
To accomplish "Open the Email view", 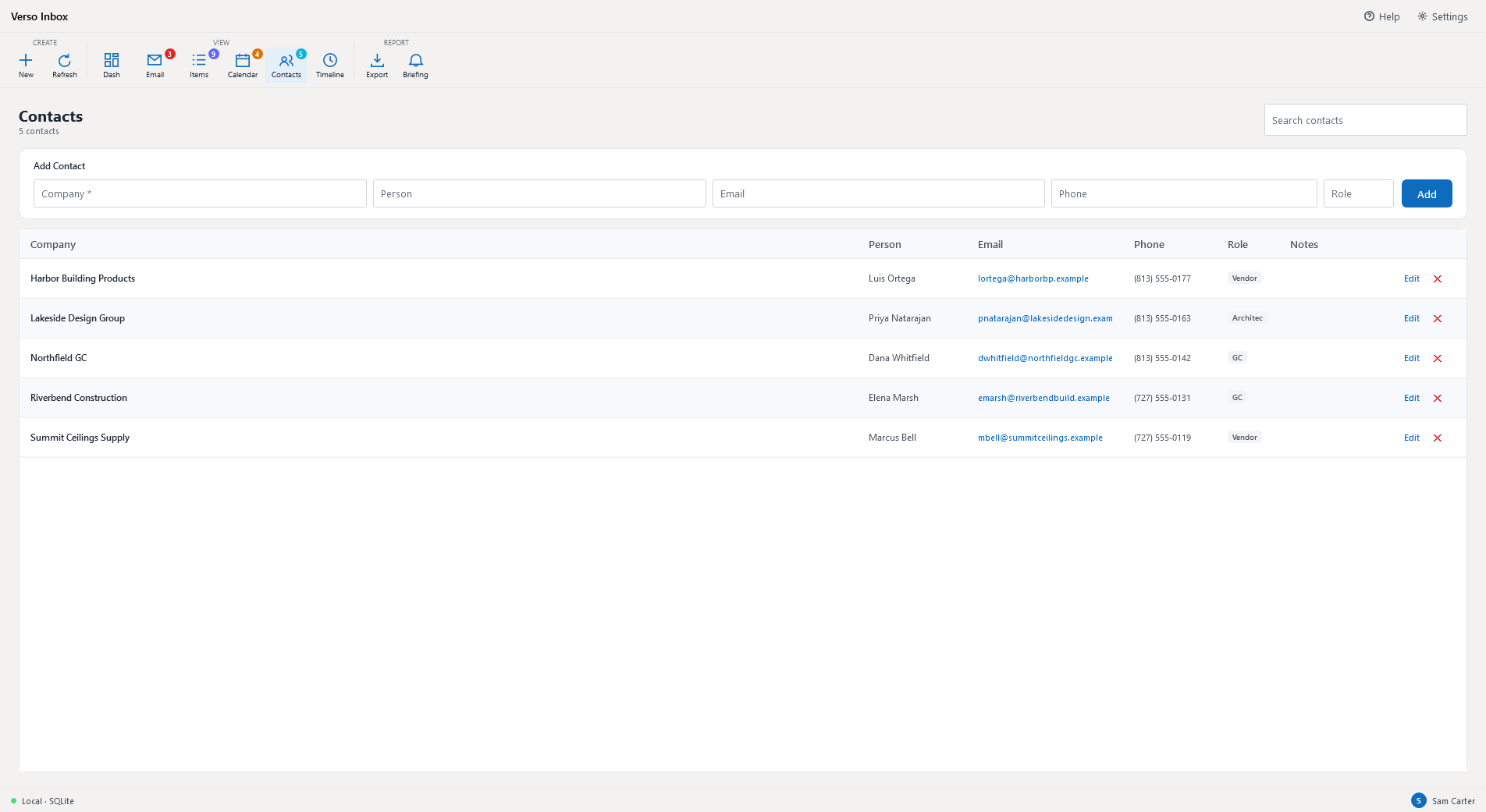I will [x=155, y=66].
